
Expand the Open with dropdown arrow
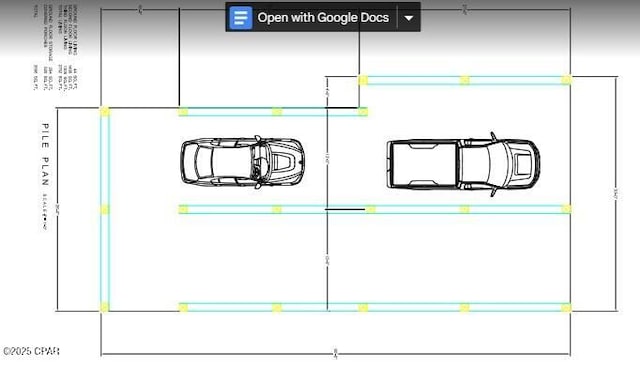click(409, 18)
